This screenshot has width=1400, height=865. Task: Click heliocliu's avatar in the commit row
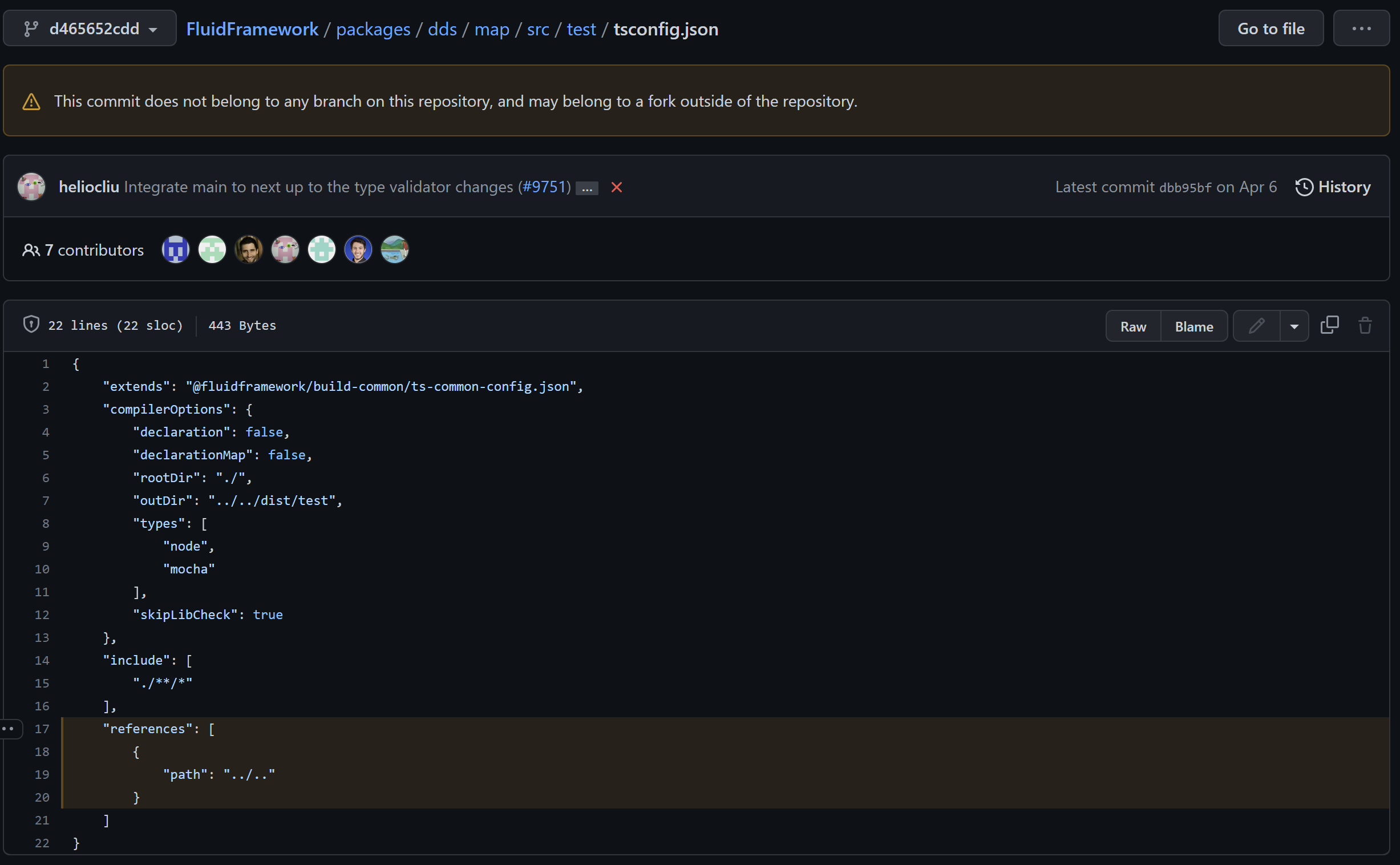point(31,187)
